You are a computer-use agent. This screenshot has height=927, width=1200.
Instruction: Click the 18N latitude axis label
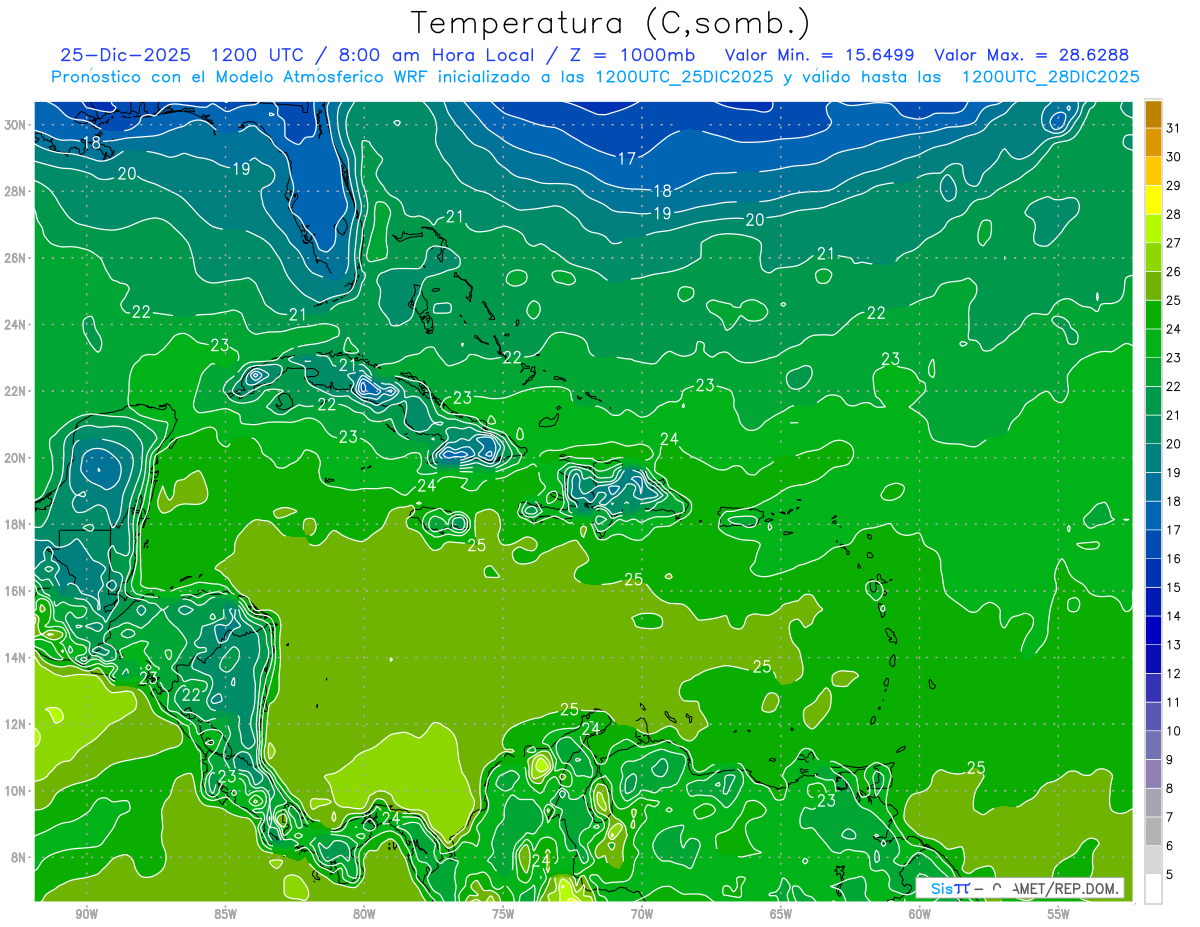17,524
